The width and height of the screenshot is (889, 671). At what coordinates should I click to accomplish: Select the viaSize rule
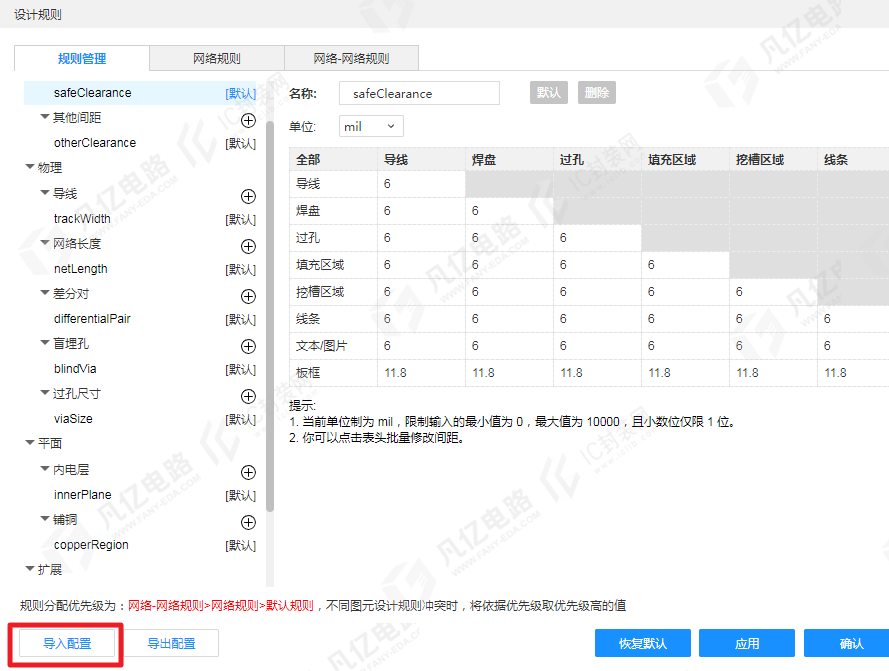73,419
